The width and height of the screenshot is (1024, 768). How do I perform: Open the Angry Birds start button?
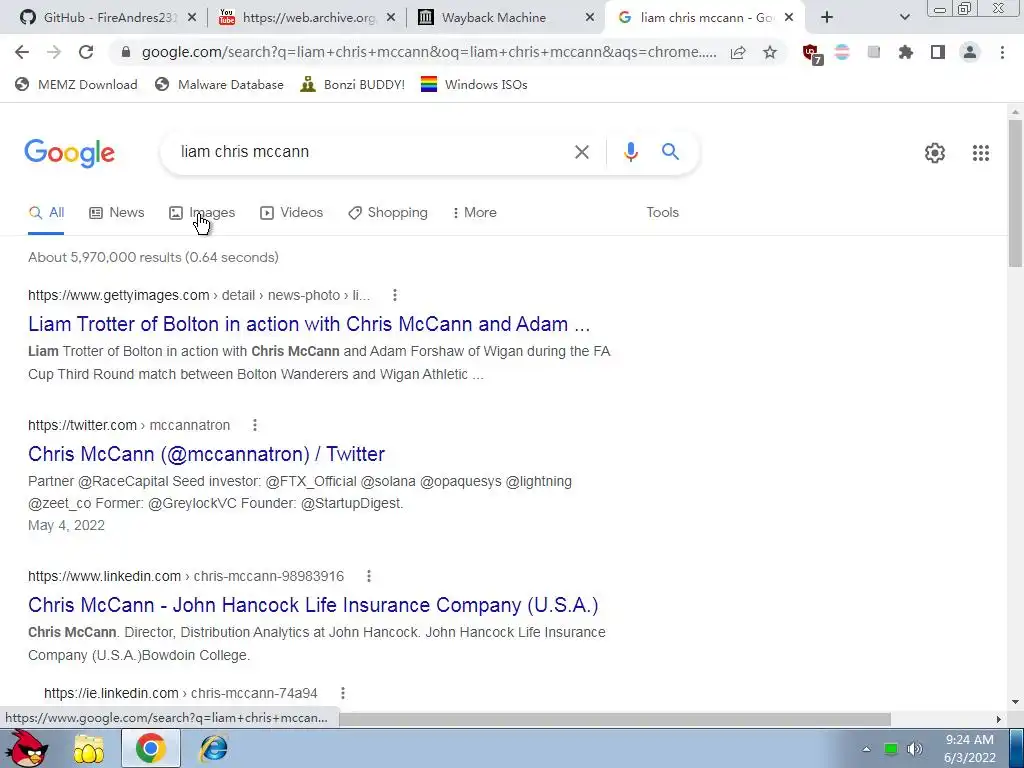(26, 748)
